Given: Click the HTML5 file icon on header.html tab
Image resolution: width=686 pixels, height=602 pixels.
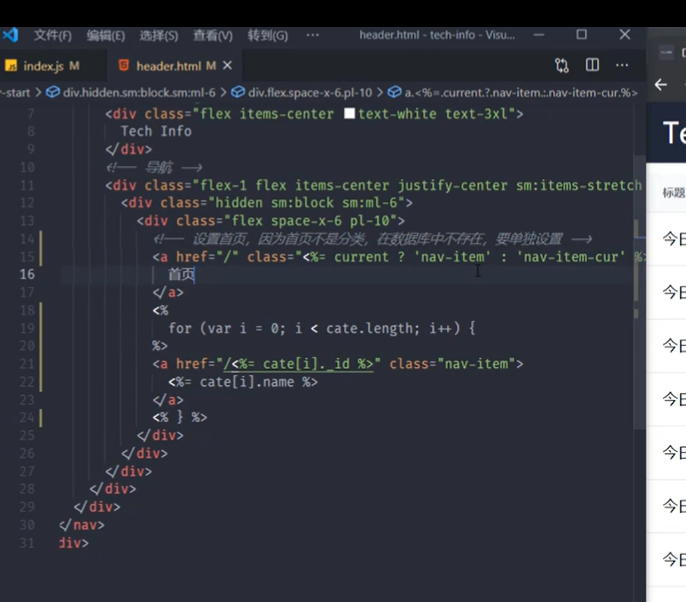Looking at the screenshot, I should [x=124, y=65].
